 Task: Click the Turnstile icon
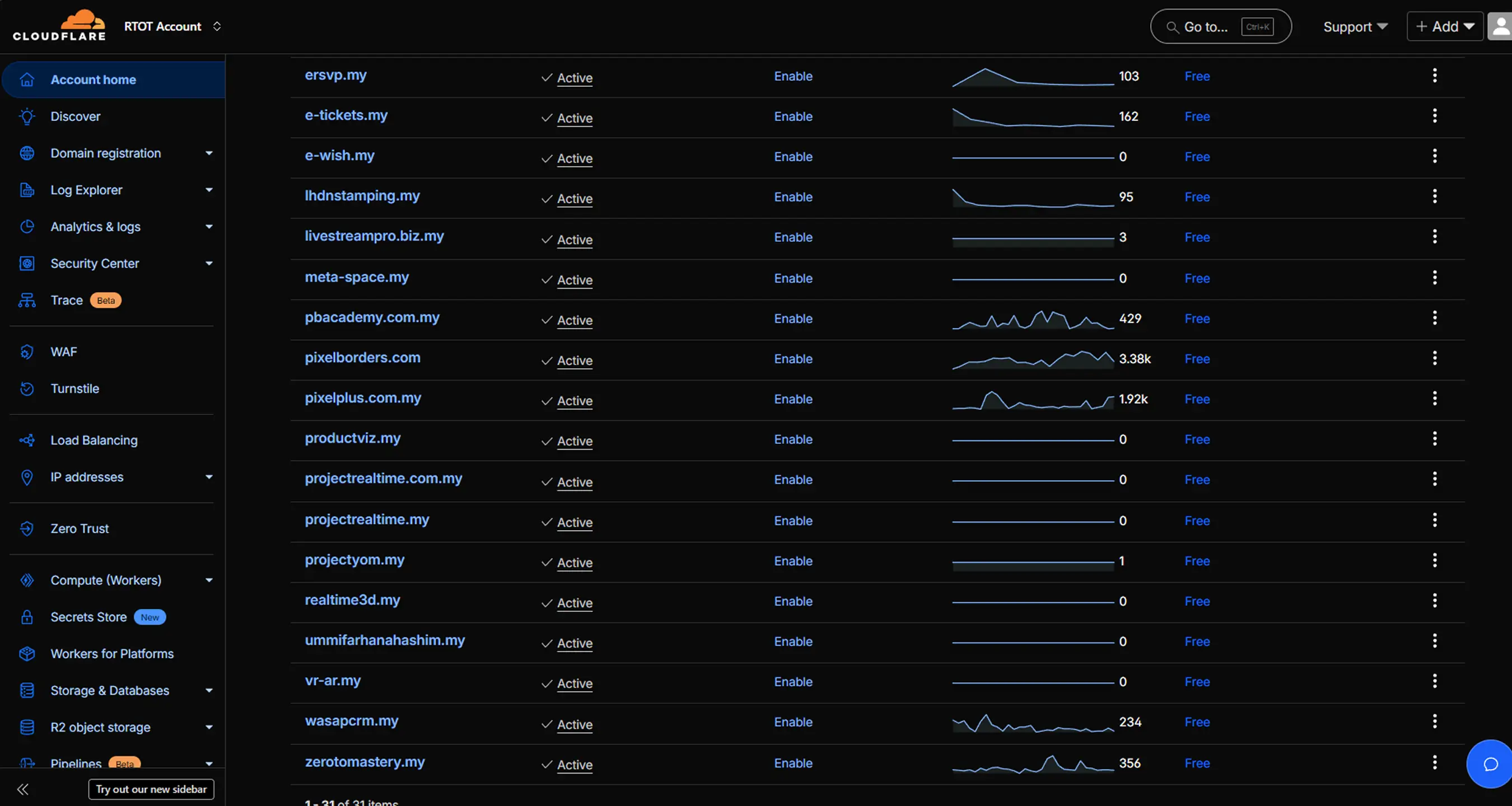(x=27, y=388)
